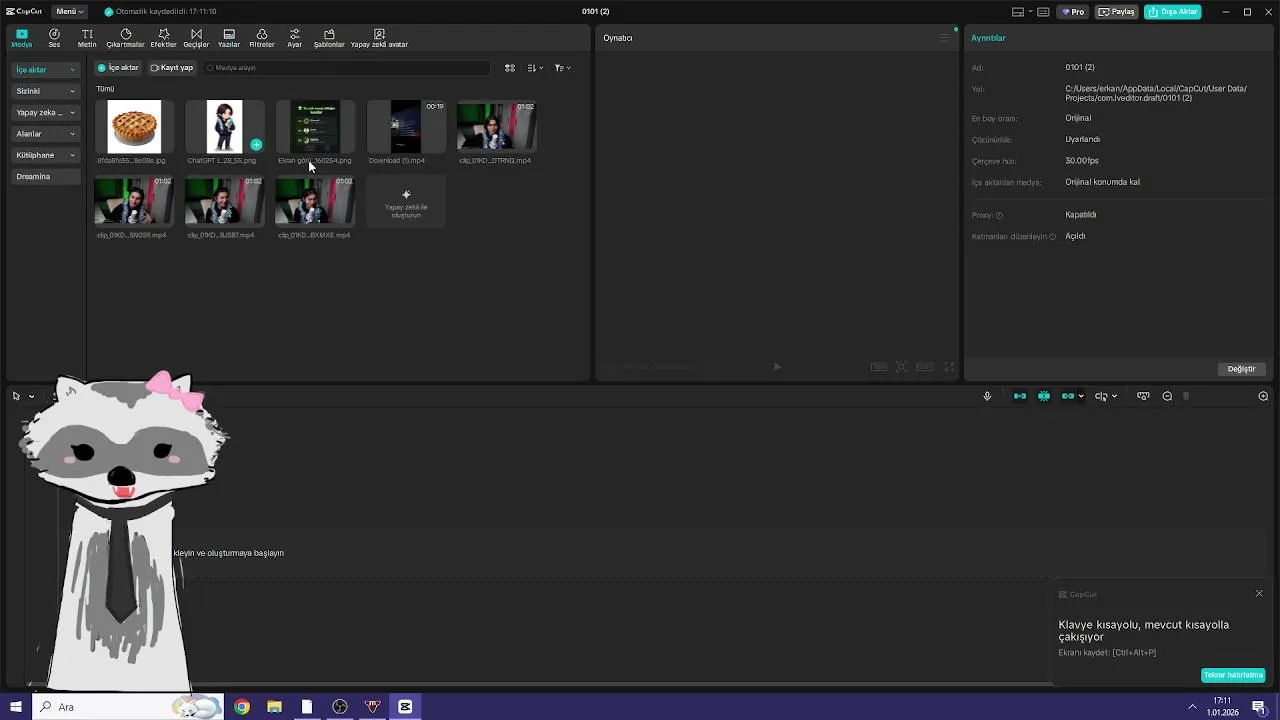Click the timeline microphone record icon
This screenshot has width=1280, height=720.
tap(987, 396)
